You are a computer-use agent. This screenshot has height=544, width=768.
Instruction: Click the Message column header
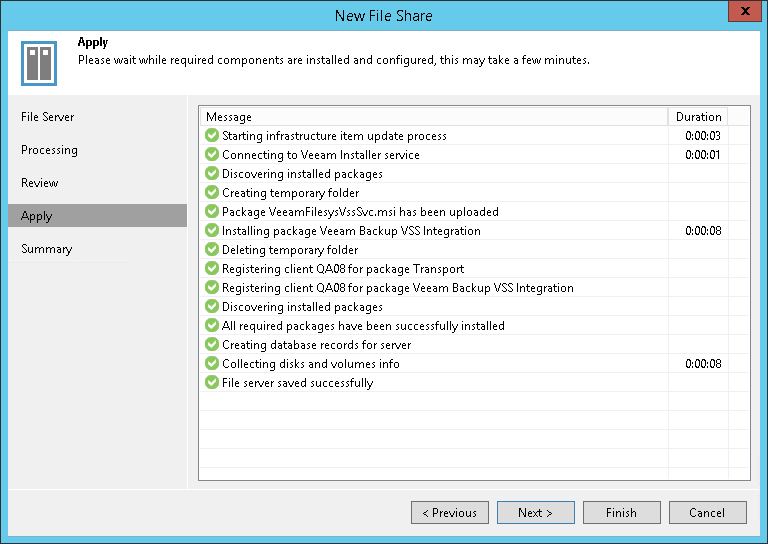click(433, 117)
